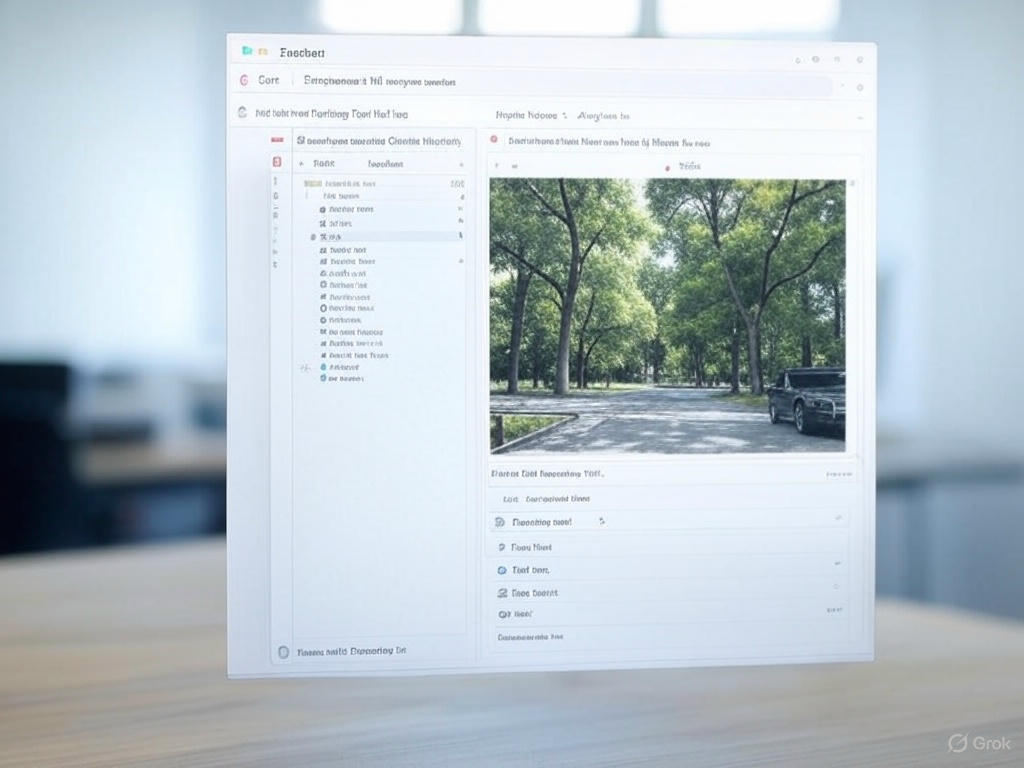Click the text label in bottom-left status bar
The height and width of the screenshot is (768, 1024).
[352, 651]
